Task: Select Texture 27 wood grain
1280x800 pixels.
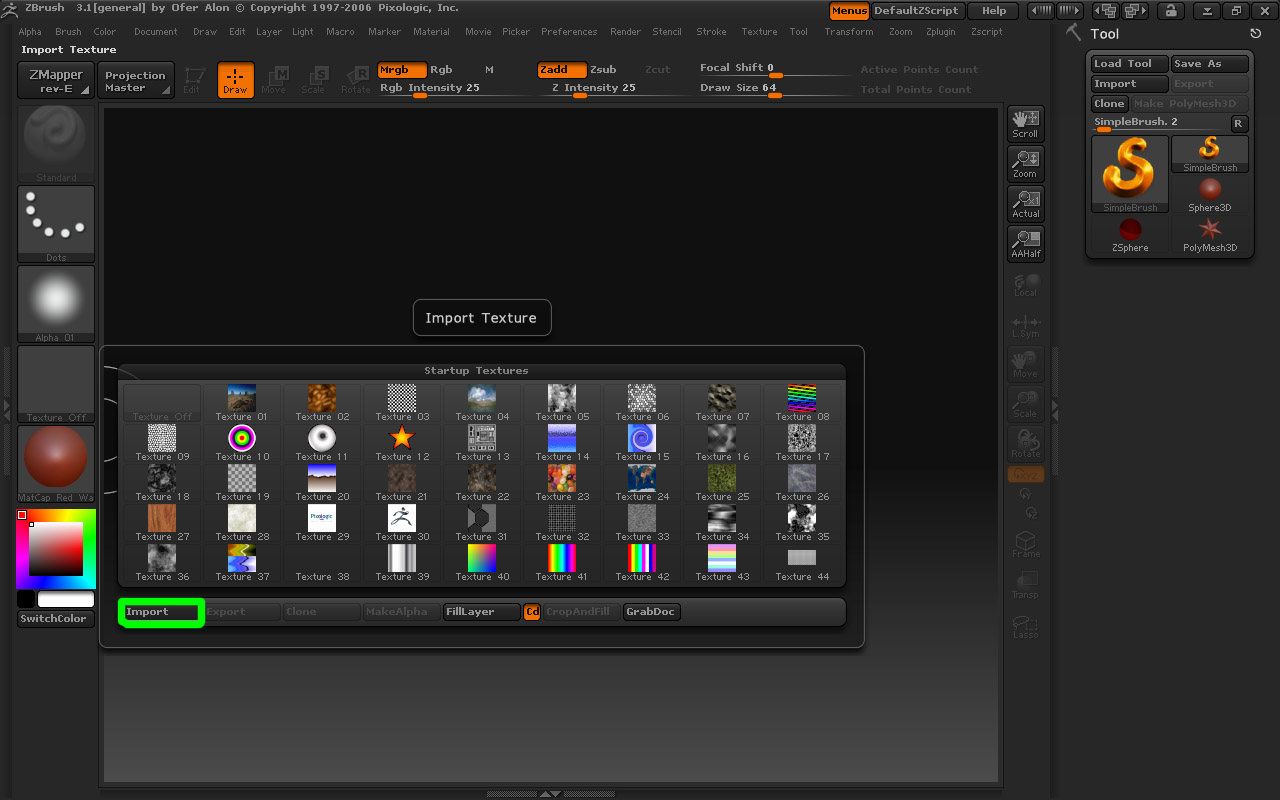Action: [162, 523]
